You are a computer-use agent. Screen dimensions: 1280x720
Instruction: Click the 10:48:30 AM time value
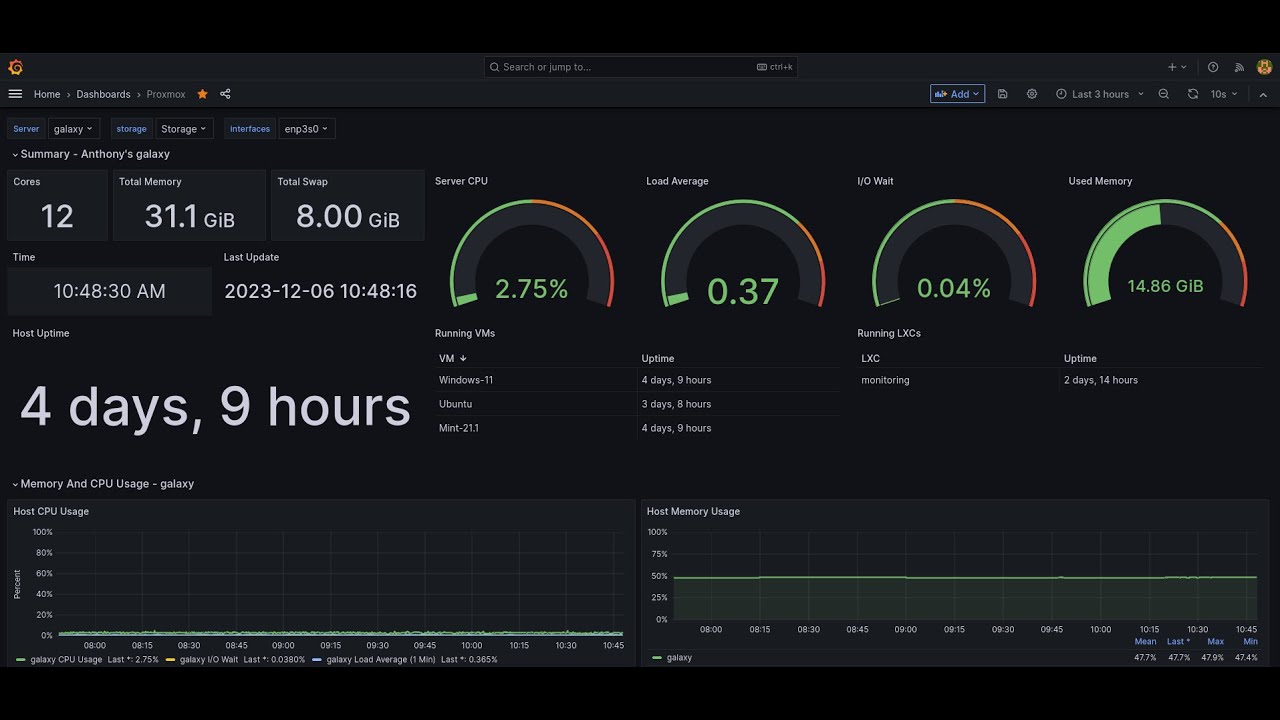[x=109, y=291]
